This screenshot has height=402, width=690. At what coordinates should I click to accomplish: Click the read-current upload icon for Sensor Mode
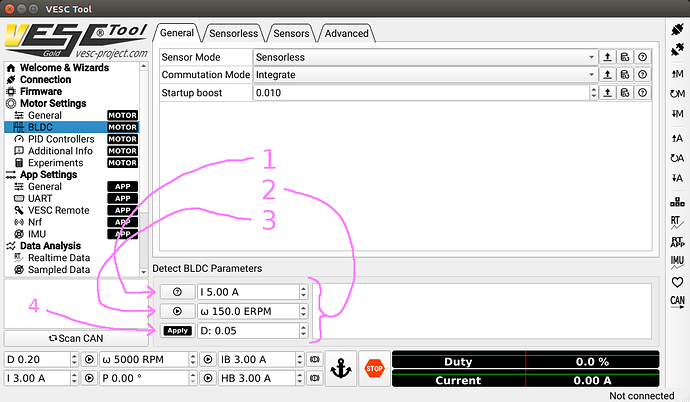click(x=607, y=57)
